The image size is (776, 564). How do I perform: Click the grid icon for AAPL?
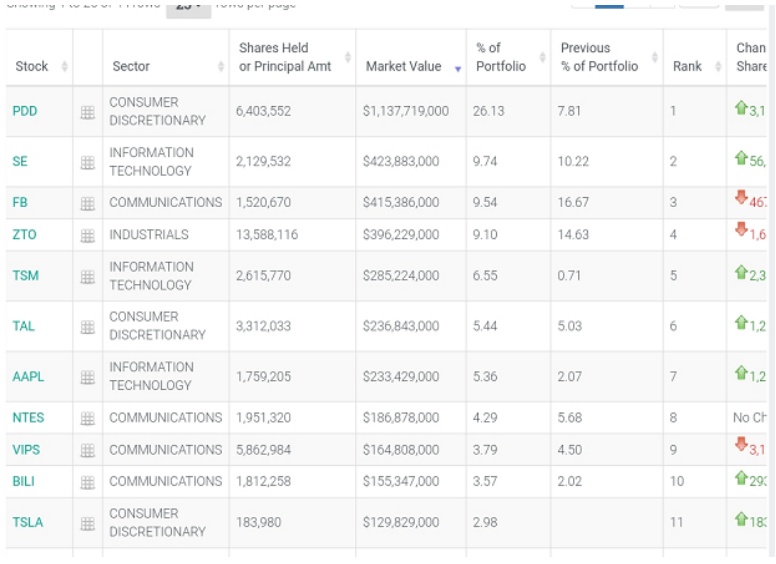tap(88, 377)
